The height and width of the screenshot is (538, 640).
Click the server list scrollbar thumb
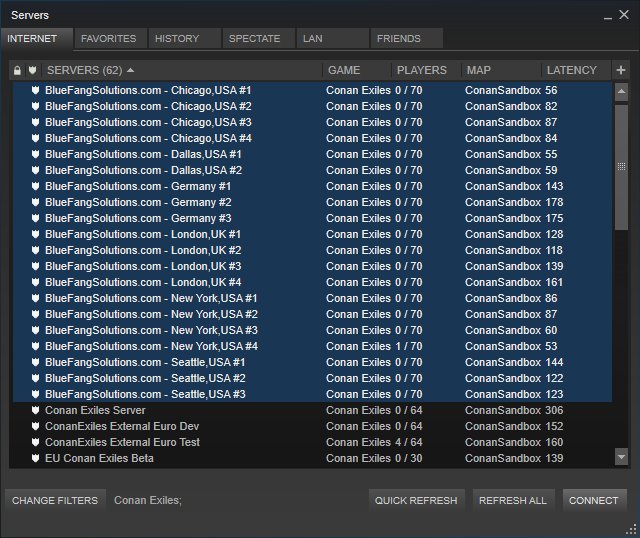tap(621, 167)
